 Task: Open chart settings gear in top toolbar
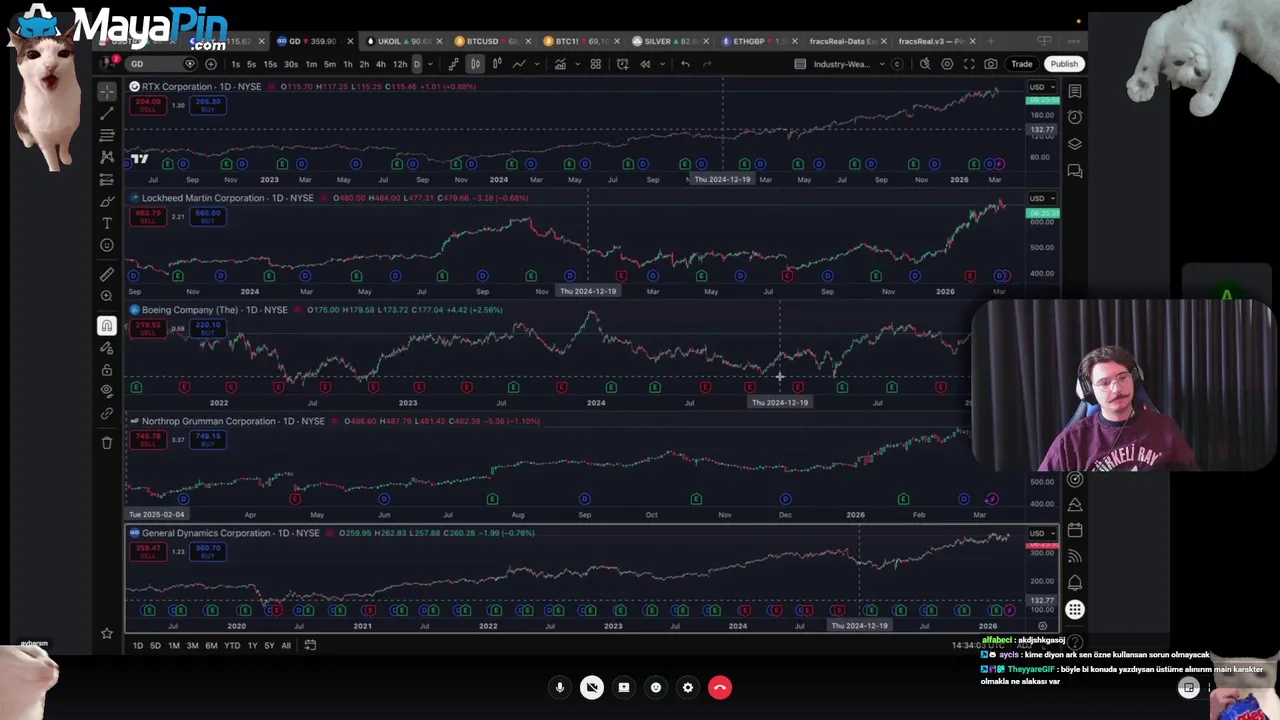pos(947,64)
